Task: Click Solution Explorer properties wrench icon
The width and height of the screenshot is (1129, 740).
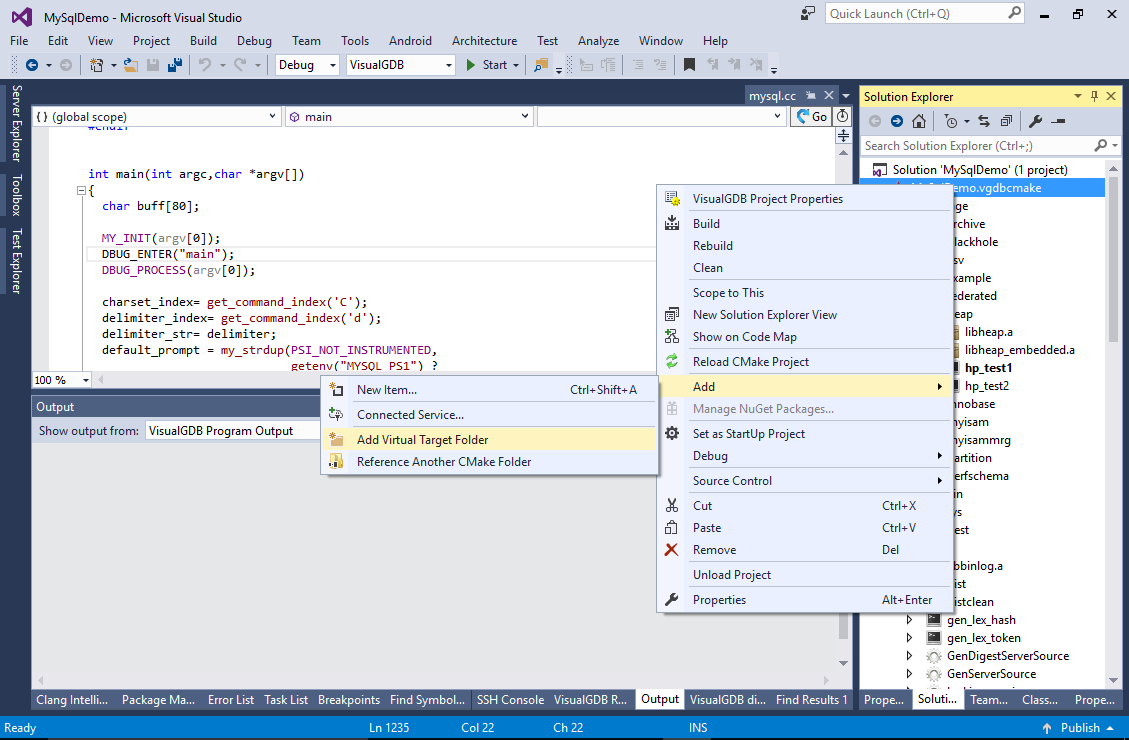Action: [x=1035, y=122]
